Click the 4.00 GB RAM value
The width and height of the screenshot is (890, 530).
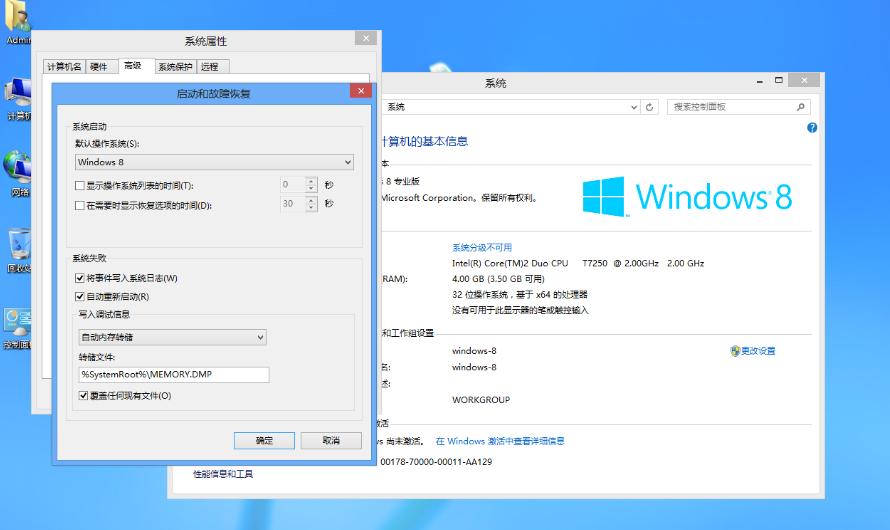tap(498, 279)
